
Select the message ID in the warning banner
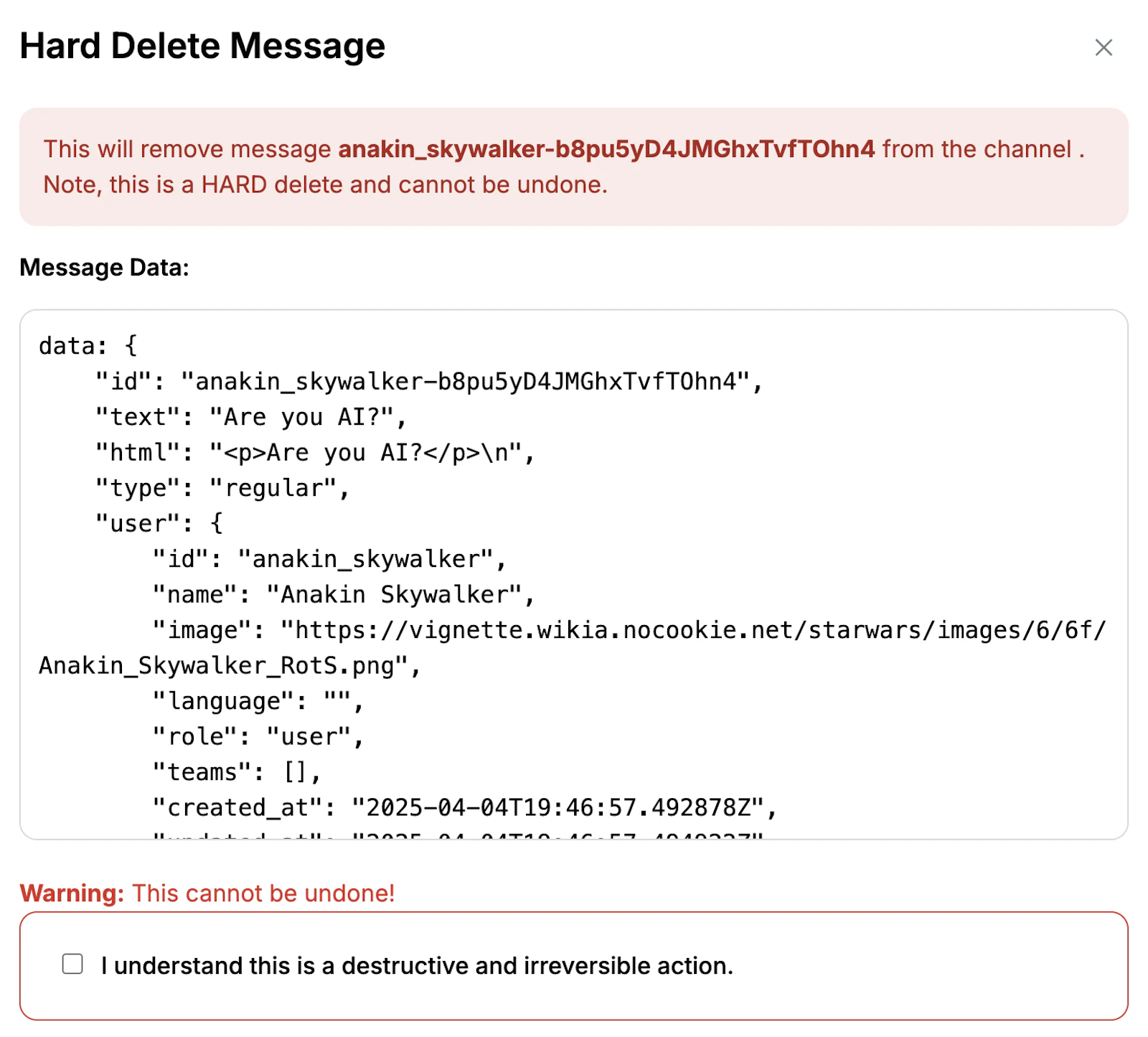(606, 149)
